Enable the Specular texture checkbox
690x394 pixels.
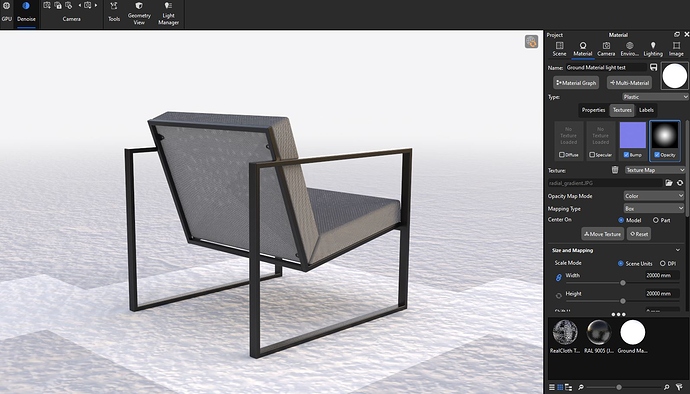point(592,155)
